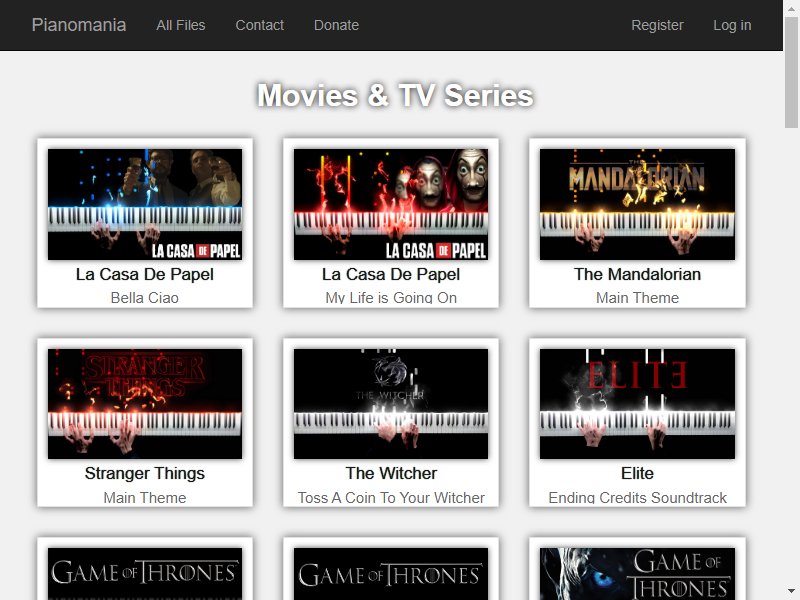Click Main Theme under Stranger Things

point(145,497)
